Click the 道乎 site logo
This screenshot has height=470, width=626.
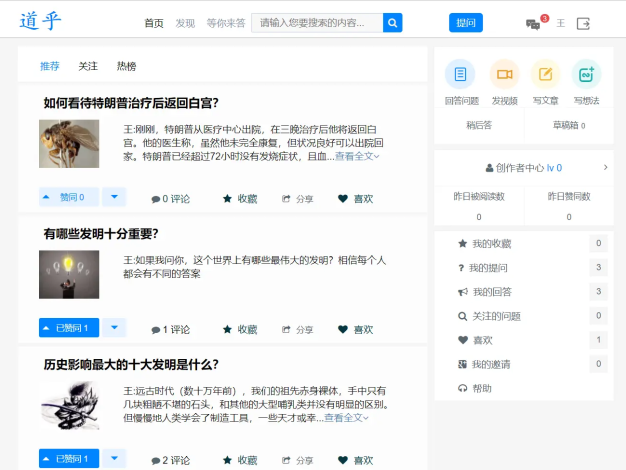[x=40, y=21]
